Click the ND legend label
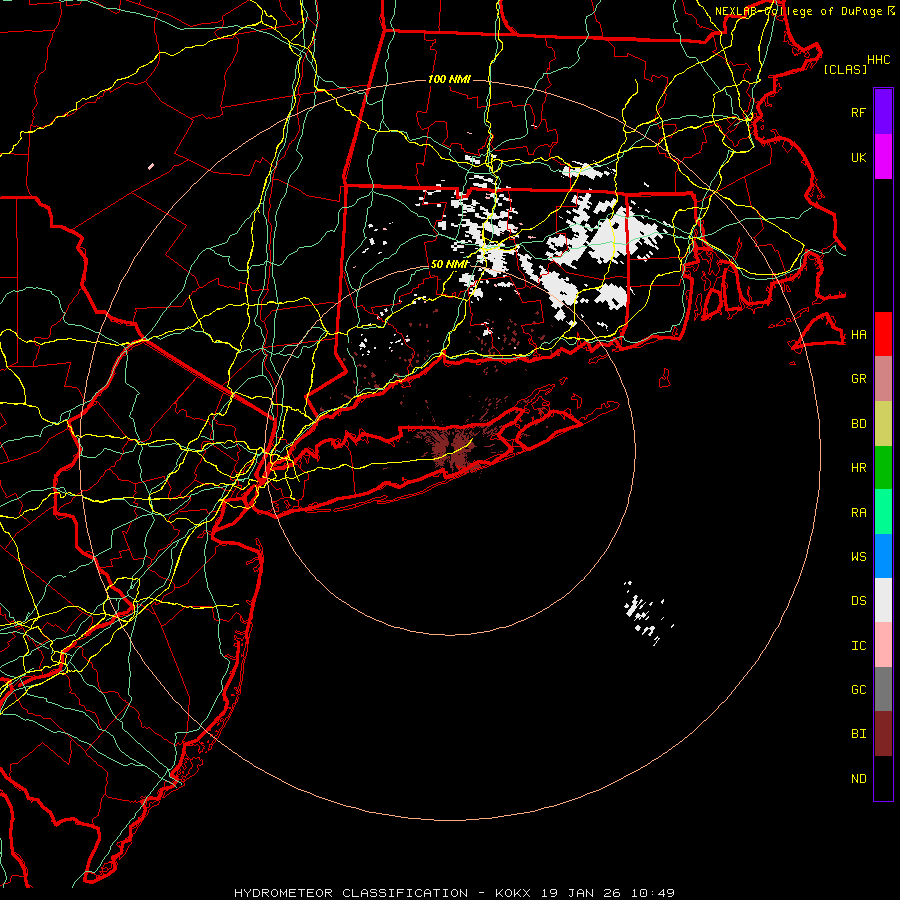This screenshot has height=900, width=900. coord(858,779)
